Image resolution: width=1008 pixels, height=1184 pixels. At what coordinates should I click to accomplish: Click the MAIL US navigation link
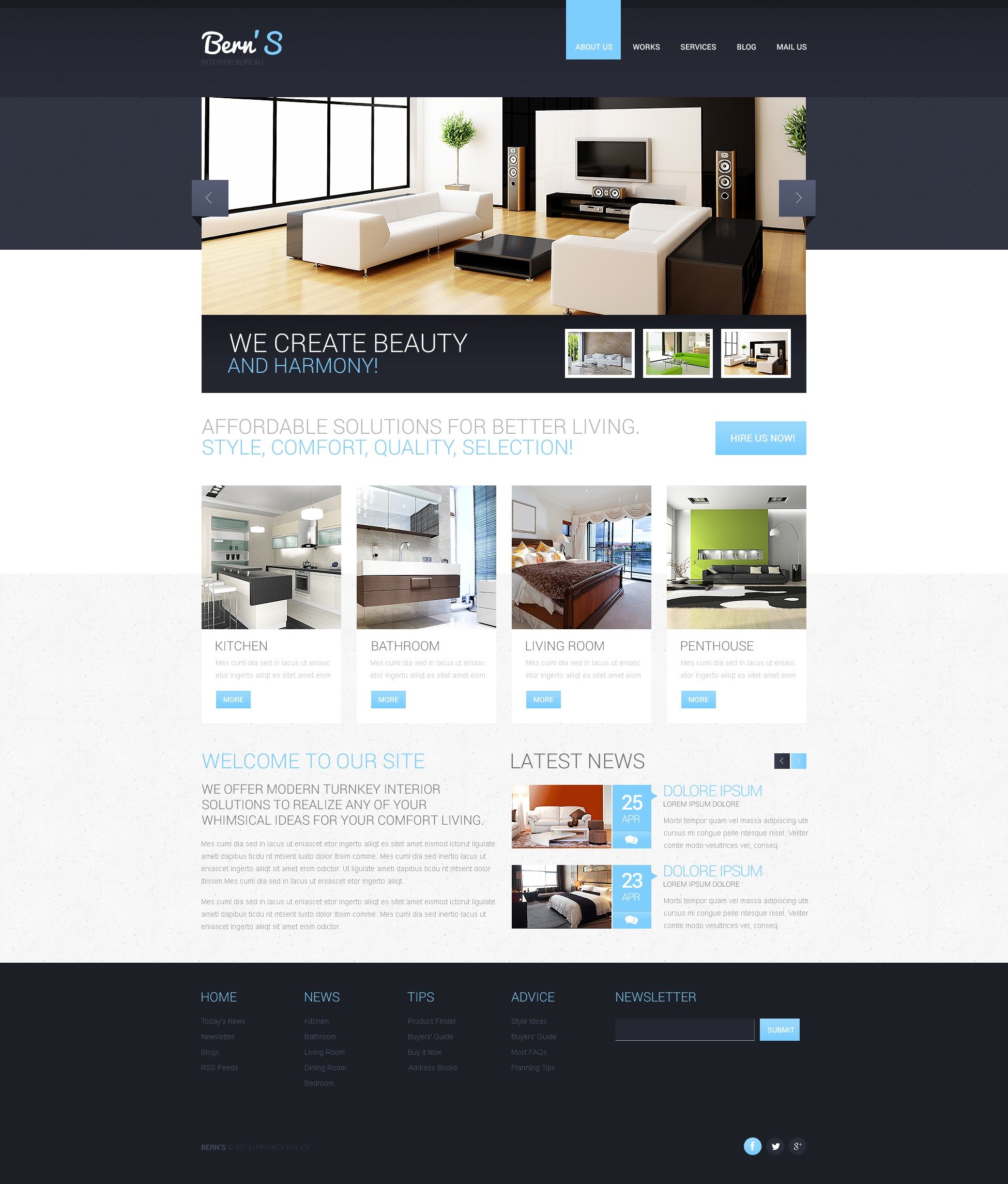pyautogui.click(x=792, y=46)
